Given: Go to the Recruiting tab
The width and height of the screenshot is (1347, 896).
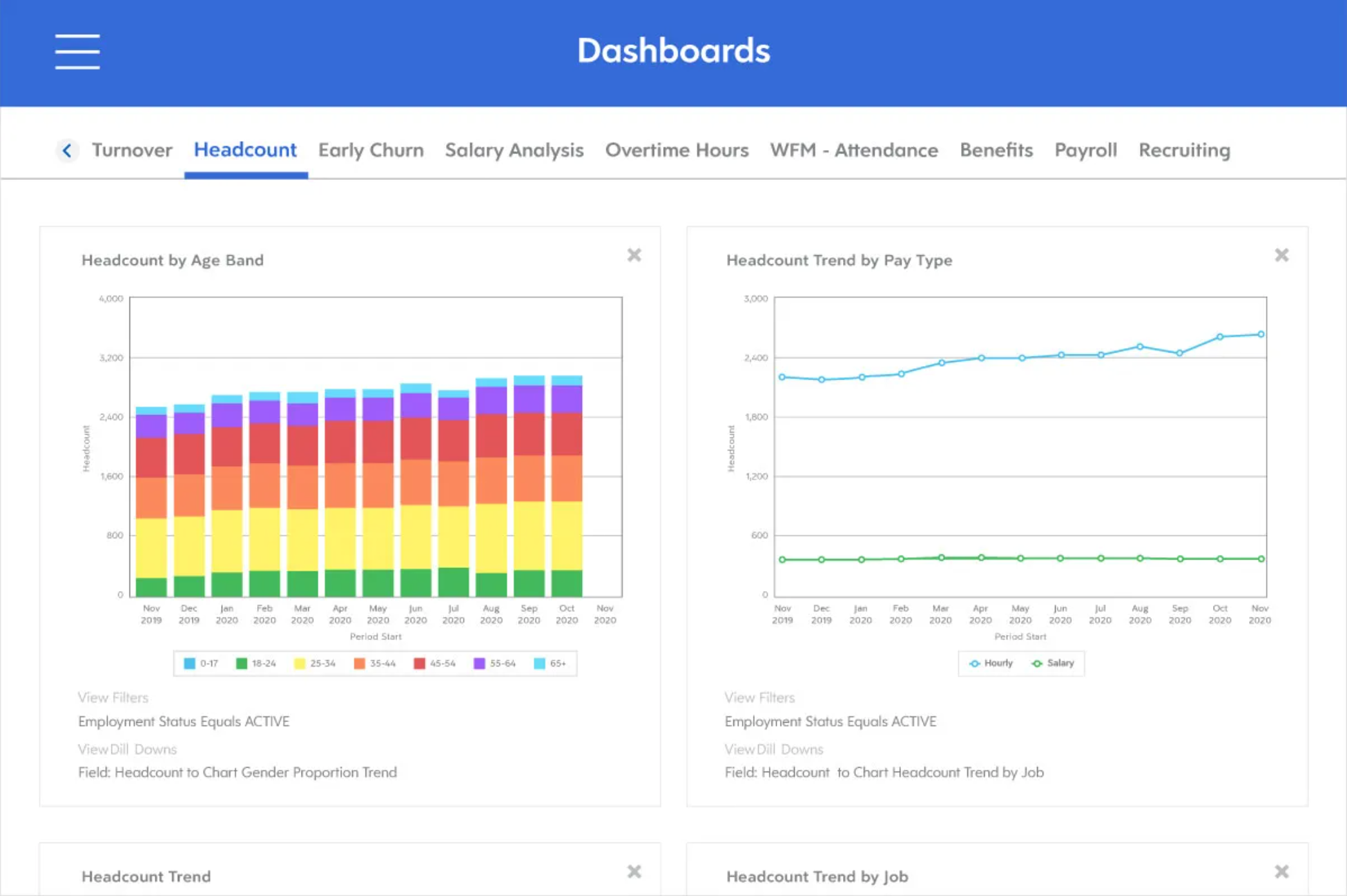Looking at the screenshot, I should (1184, 150).
